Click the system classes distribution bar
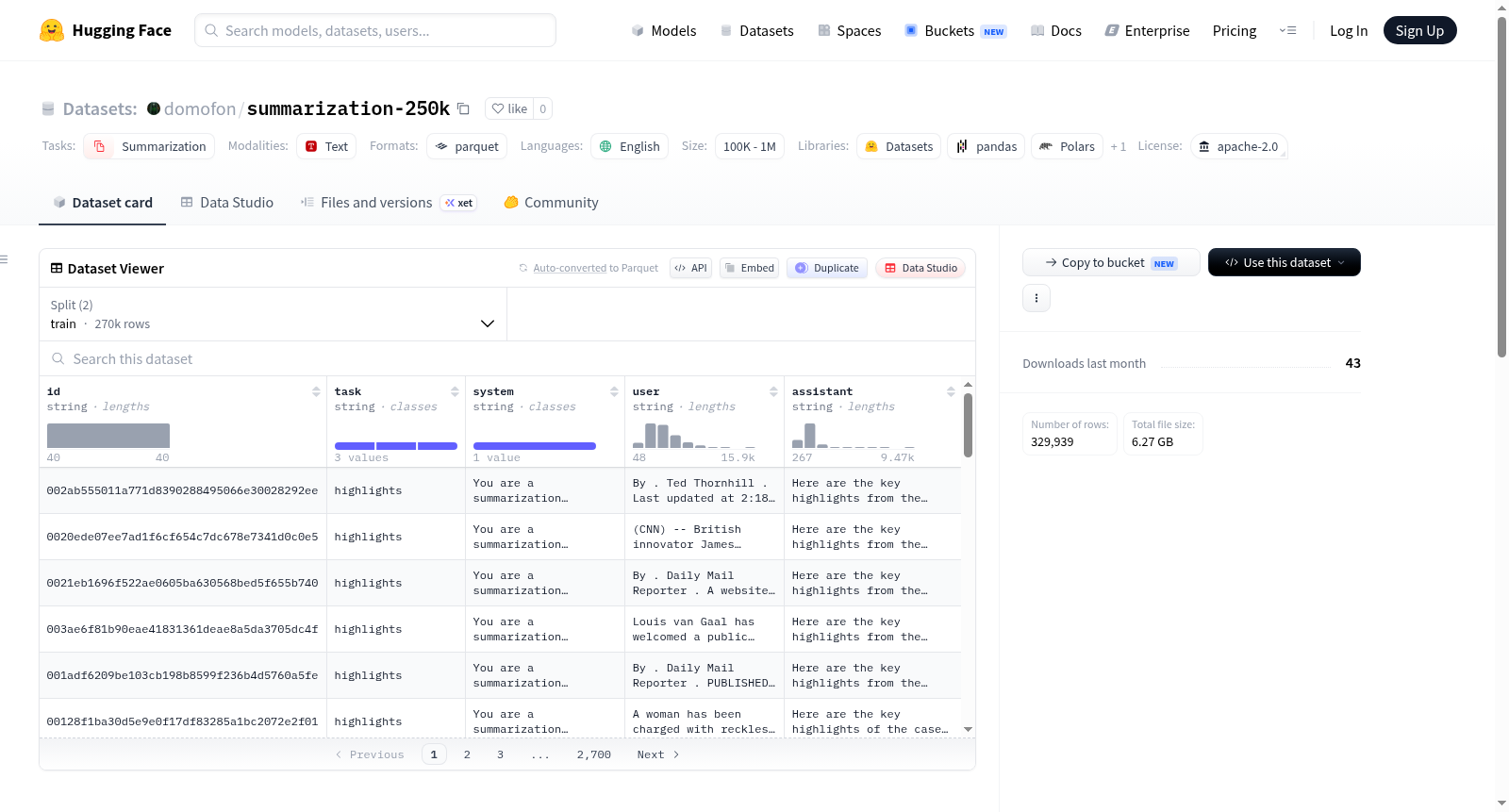This screenshot has height=812, width=1509. click(535, 446)
